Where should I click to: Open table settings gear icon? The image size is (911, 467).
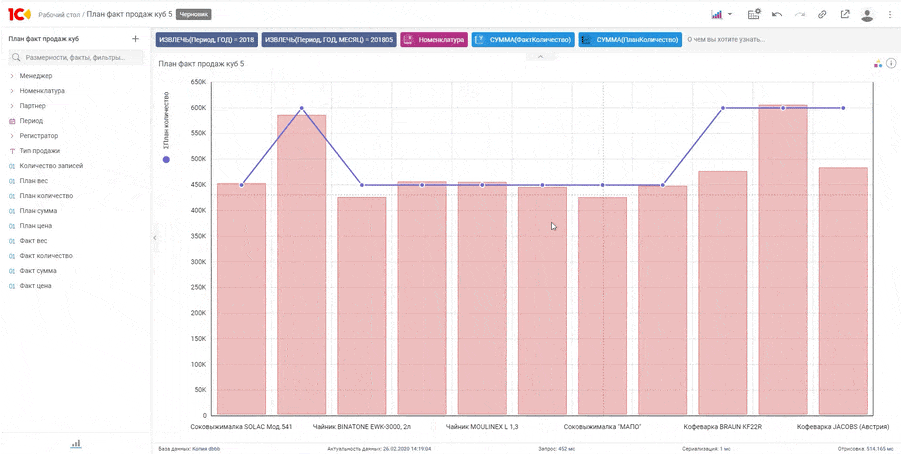pos(754,15)
